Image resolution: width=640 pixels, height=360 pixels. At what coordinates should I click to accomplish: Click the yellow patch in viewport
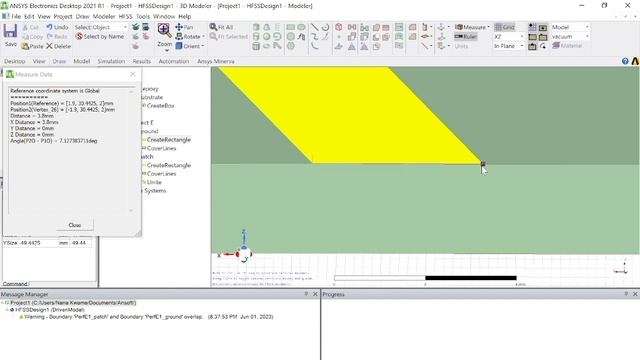click(x=351, y=114)
